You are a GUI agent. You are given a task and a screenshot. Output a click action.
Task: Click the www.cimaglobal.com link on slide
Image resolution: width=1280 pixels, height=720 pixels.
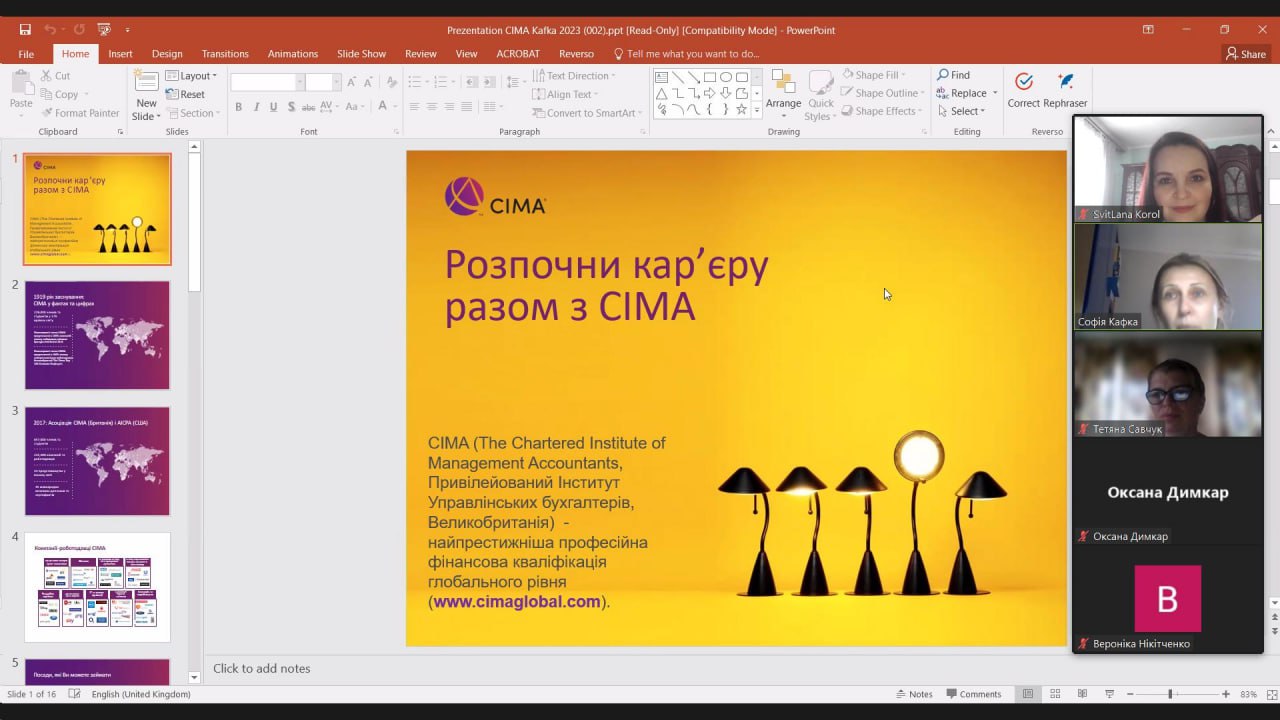click(x=517, y=602)
